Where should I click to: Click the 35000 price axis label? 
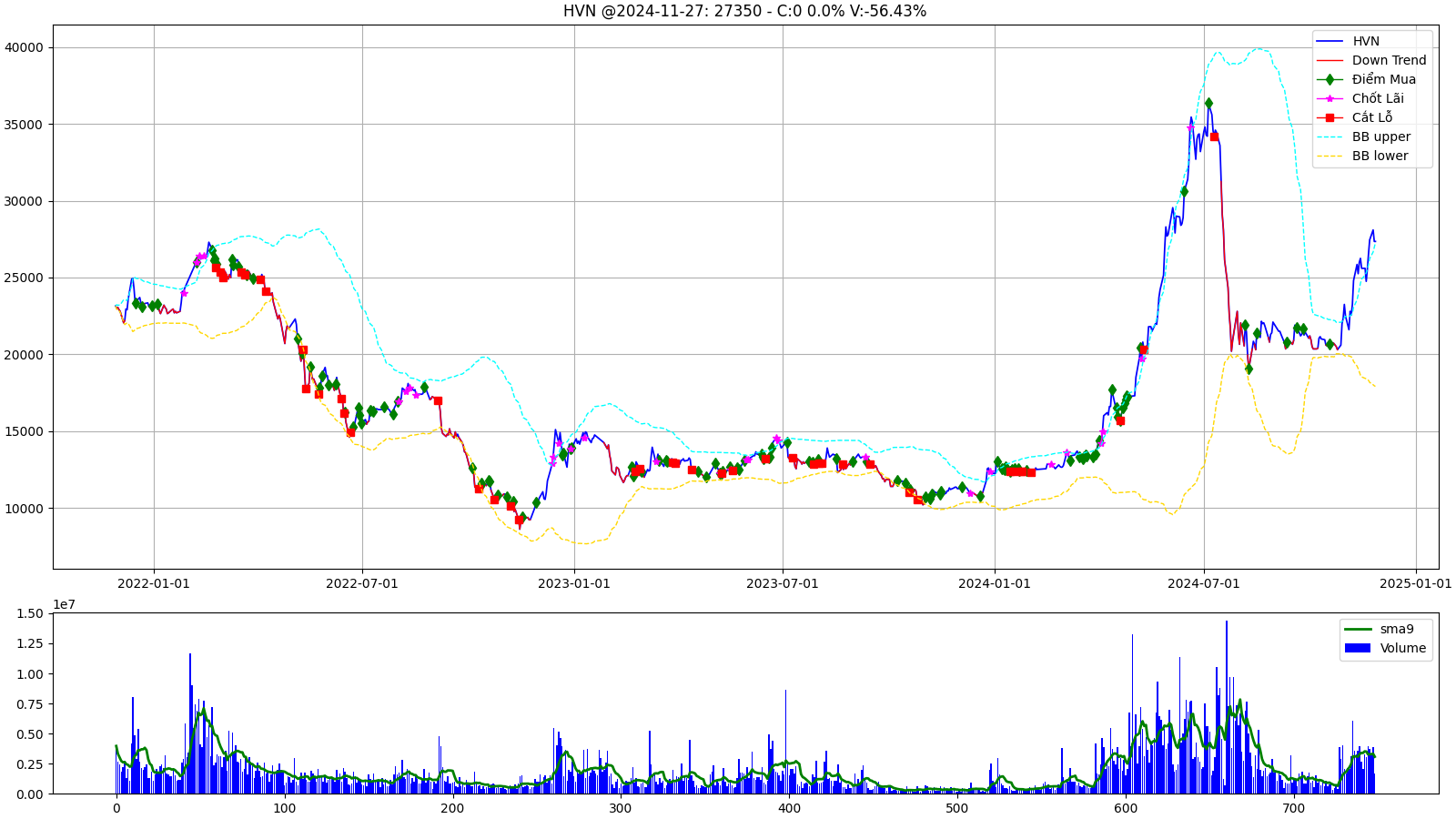[x=24, y=125]
